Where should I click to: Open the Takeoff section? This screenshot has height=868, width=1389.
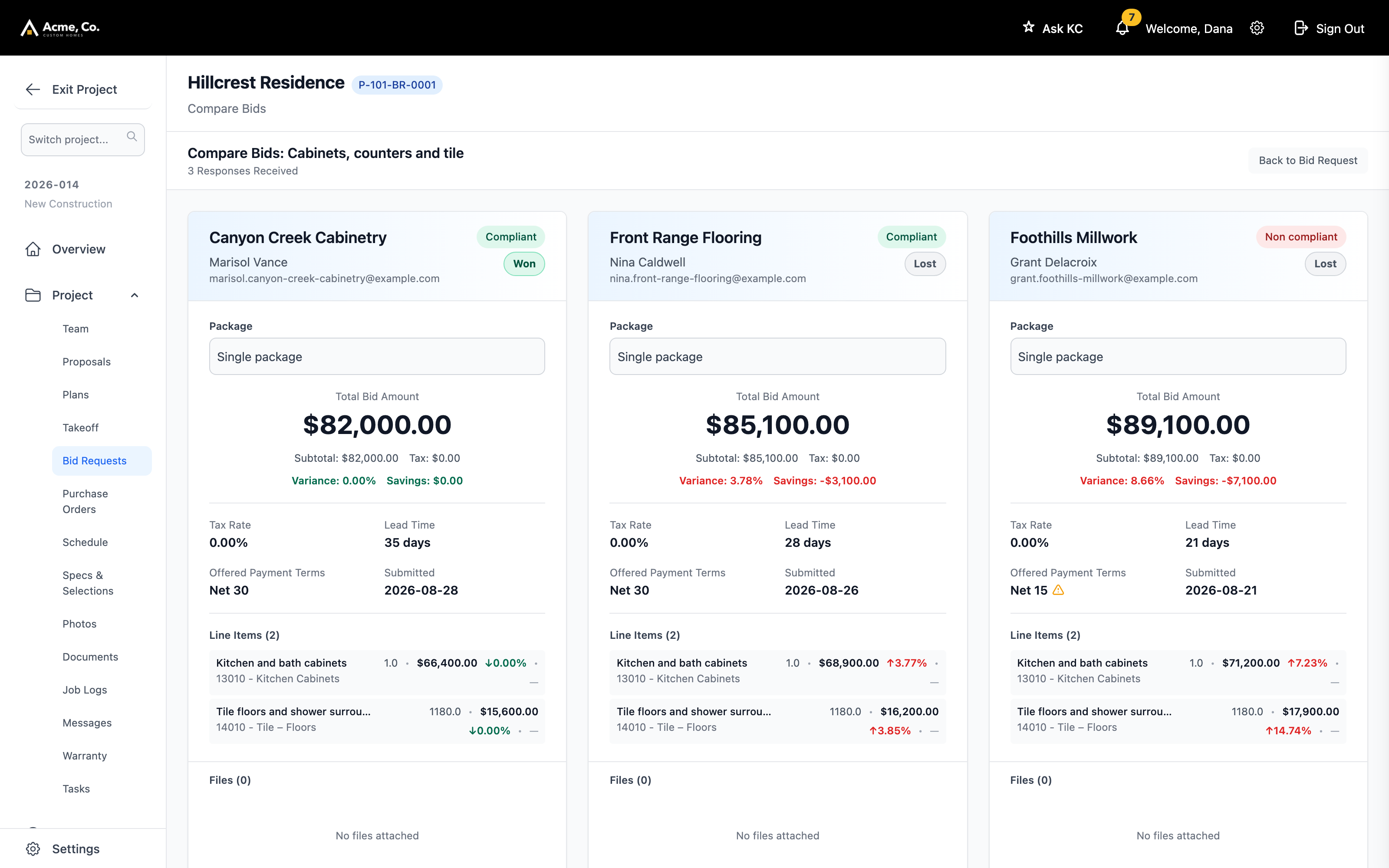80,427
